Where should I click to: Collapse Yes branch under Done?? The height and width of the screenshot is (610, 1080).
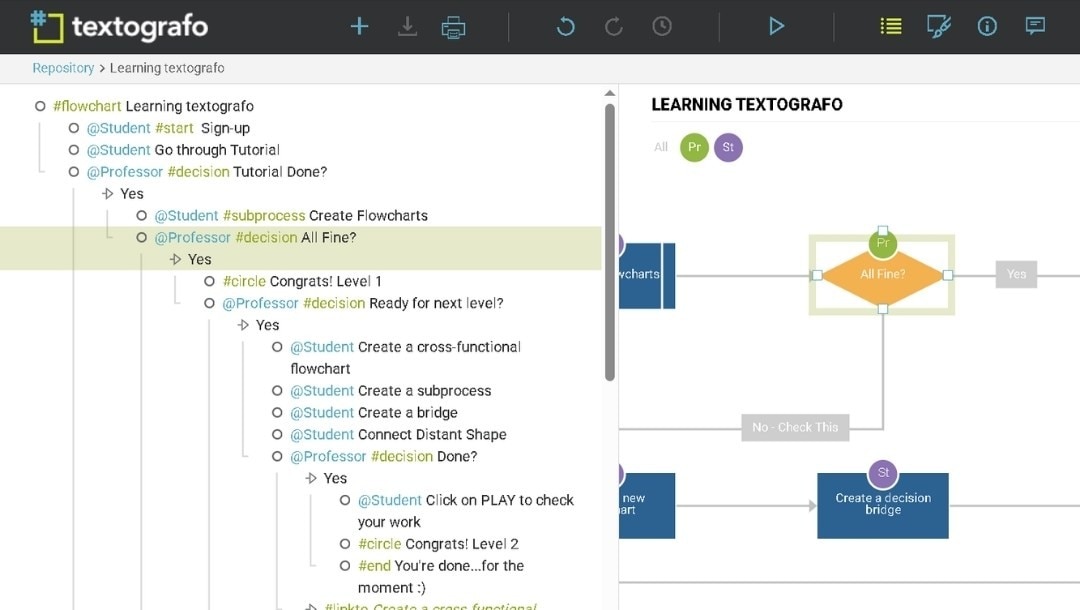311,478
